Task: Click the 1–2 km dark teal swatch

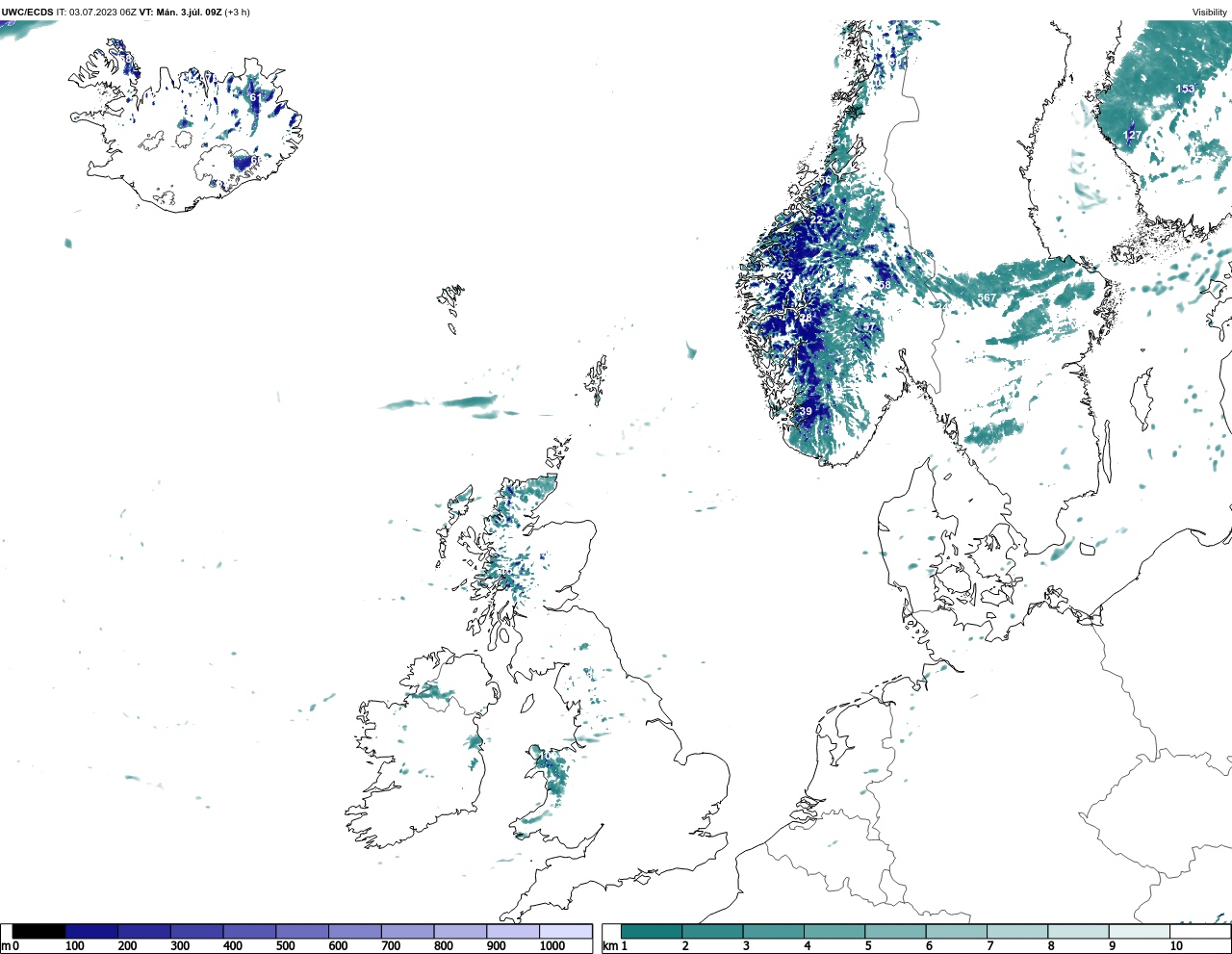Action: point(652,931)
